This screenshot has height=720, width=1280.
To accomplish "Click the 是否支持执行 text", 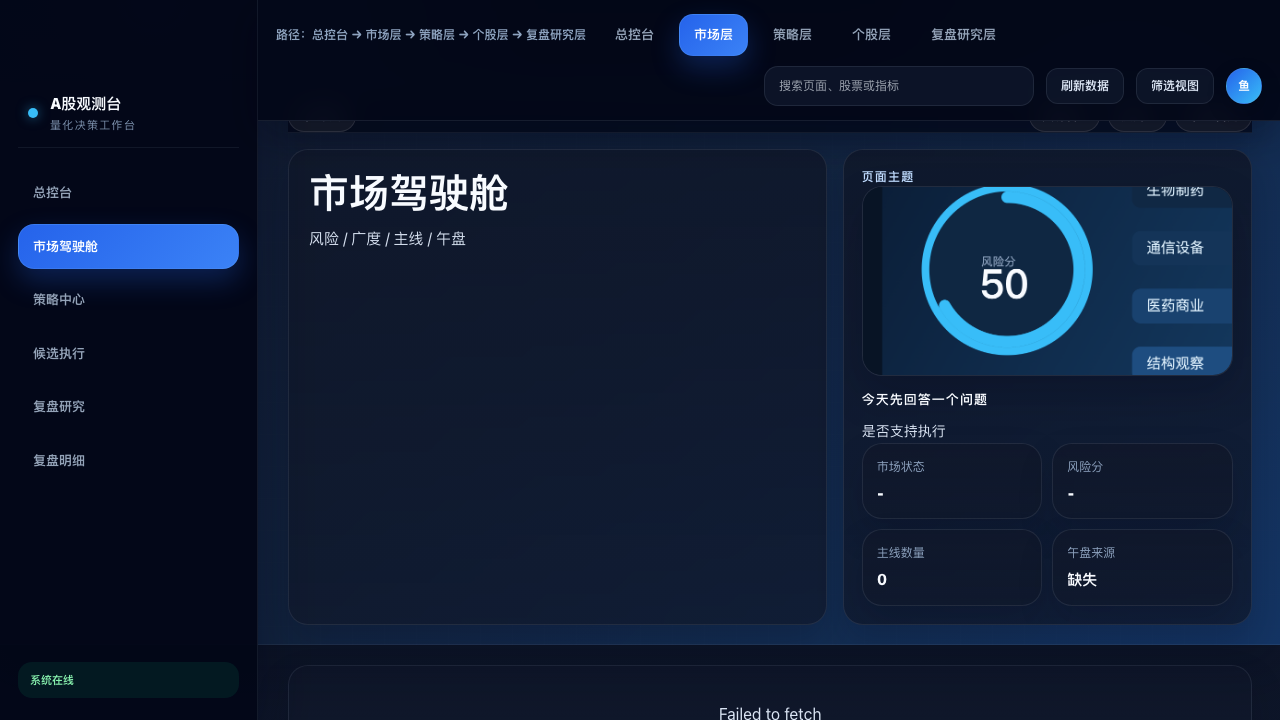I will (x=904, y=431).
